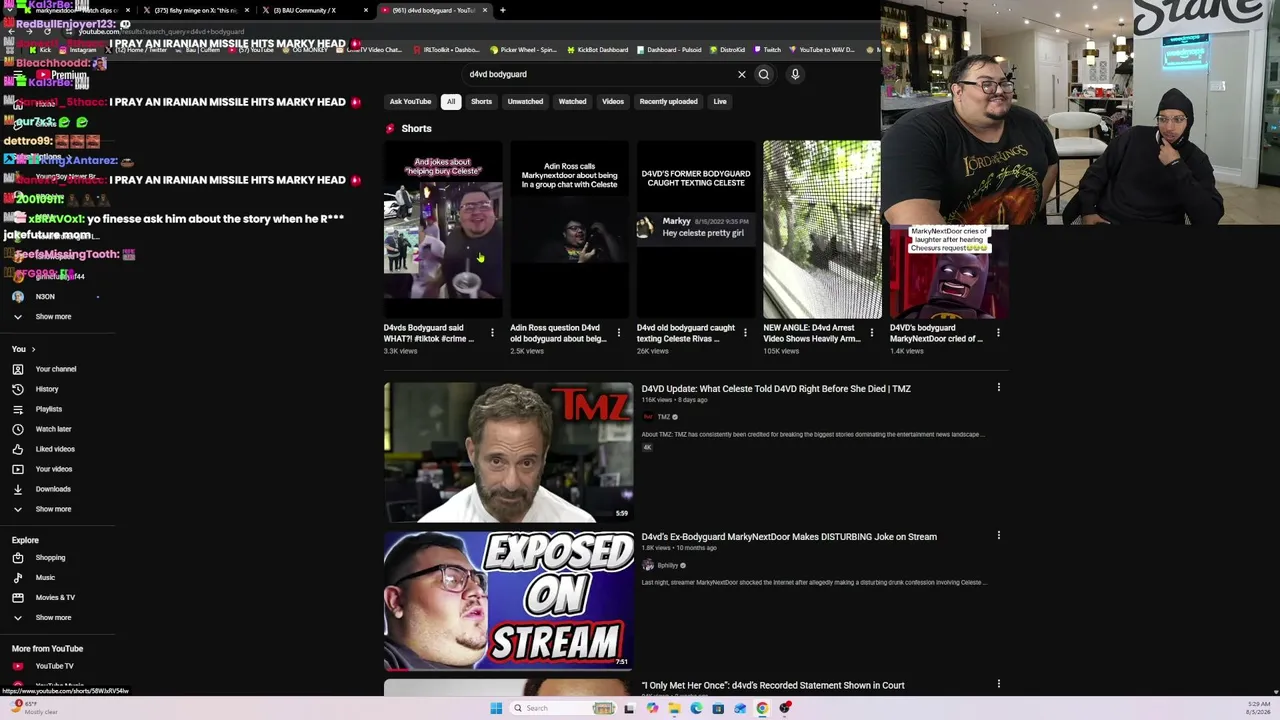Open short 'FORMER BODYGUARD CAUGHT TEXTING CELESTE'

click(x=696, y=228)
